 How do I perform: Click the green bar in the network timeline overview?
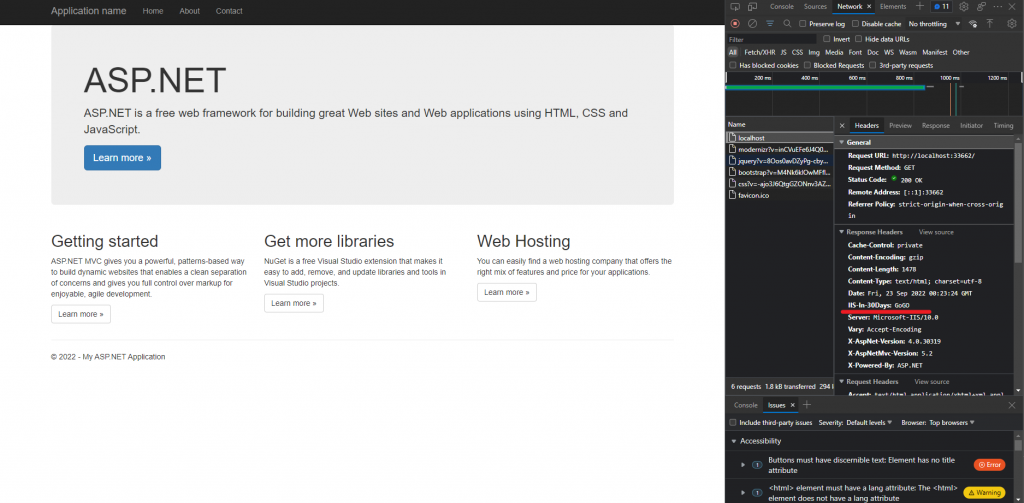pyautogui.click(x=825, y=87)
